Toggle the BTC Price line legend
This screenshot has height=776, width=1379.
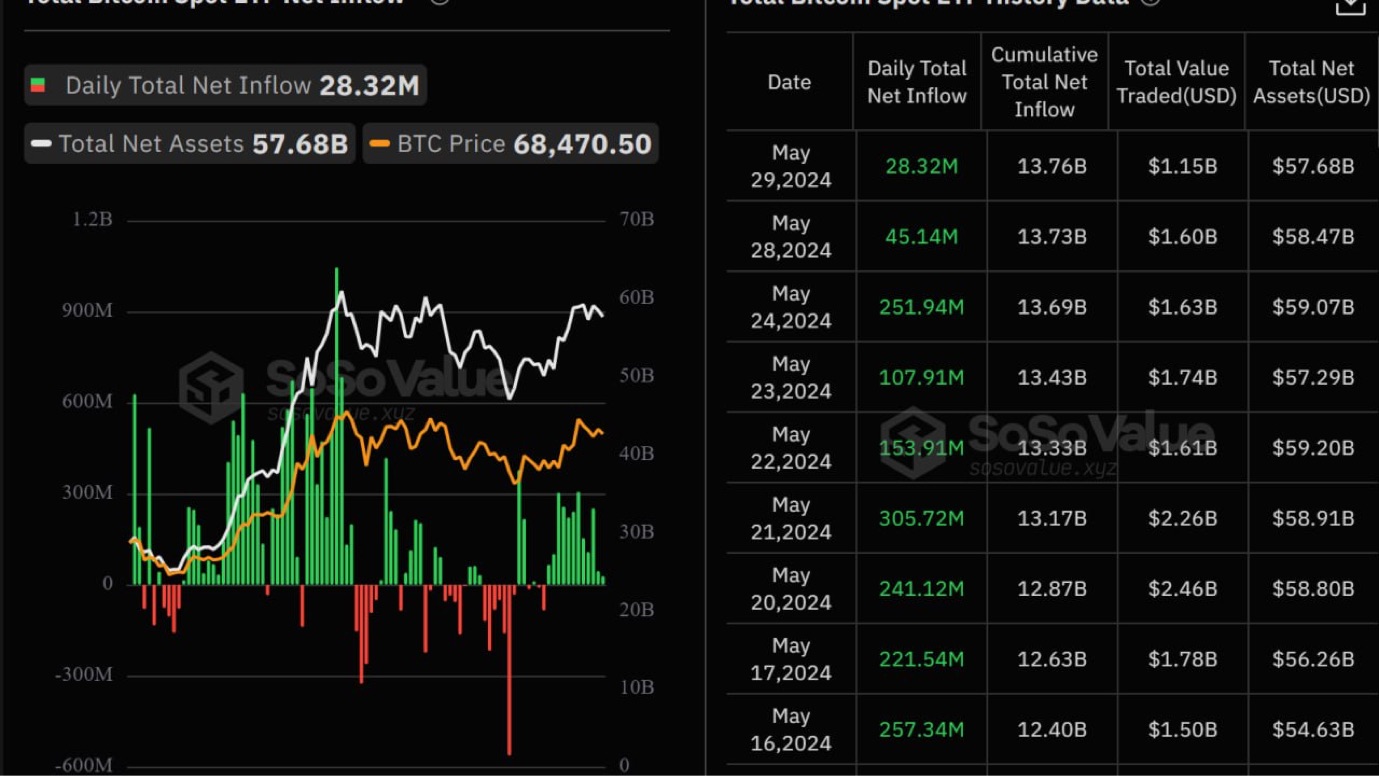pos(510,144)
